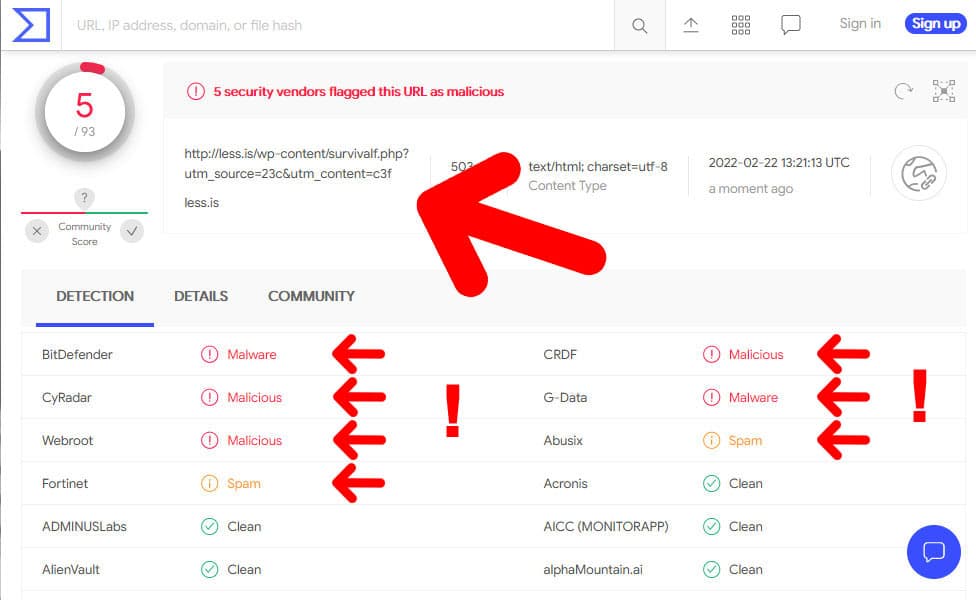The height and width of the screenshot is (600, 976).
Task: Click the globe link icon for the URL
Action: coord(919,173)
